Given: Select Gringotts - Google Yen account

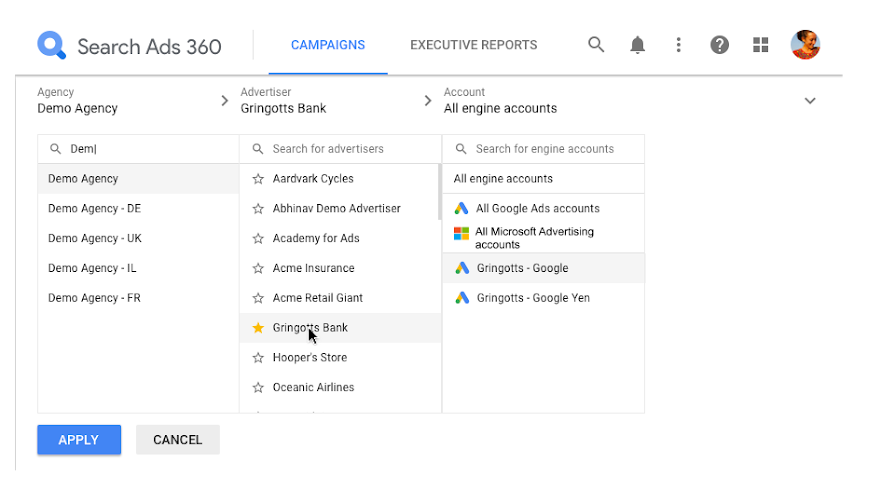Looking at the screenshot, I should pyautogui.click(x=543, y=297).
